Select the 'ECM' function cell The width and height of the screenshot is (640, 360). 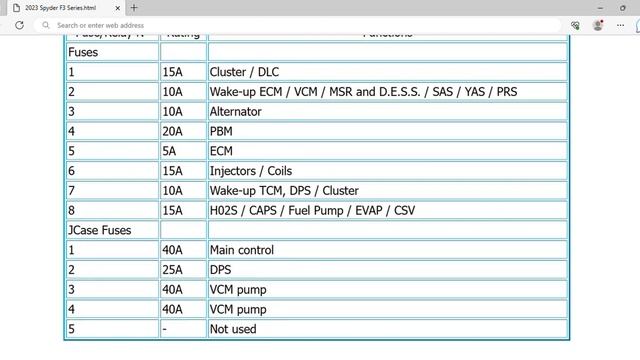click(388, 151)
